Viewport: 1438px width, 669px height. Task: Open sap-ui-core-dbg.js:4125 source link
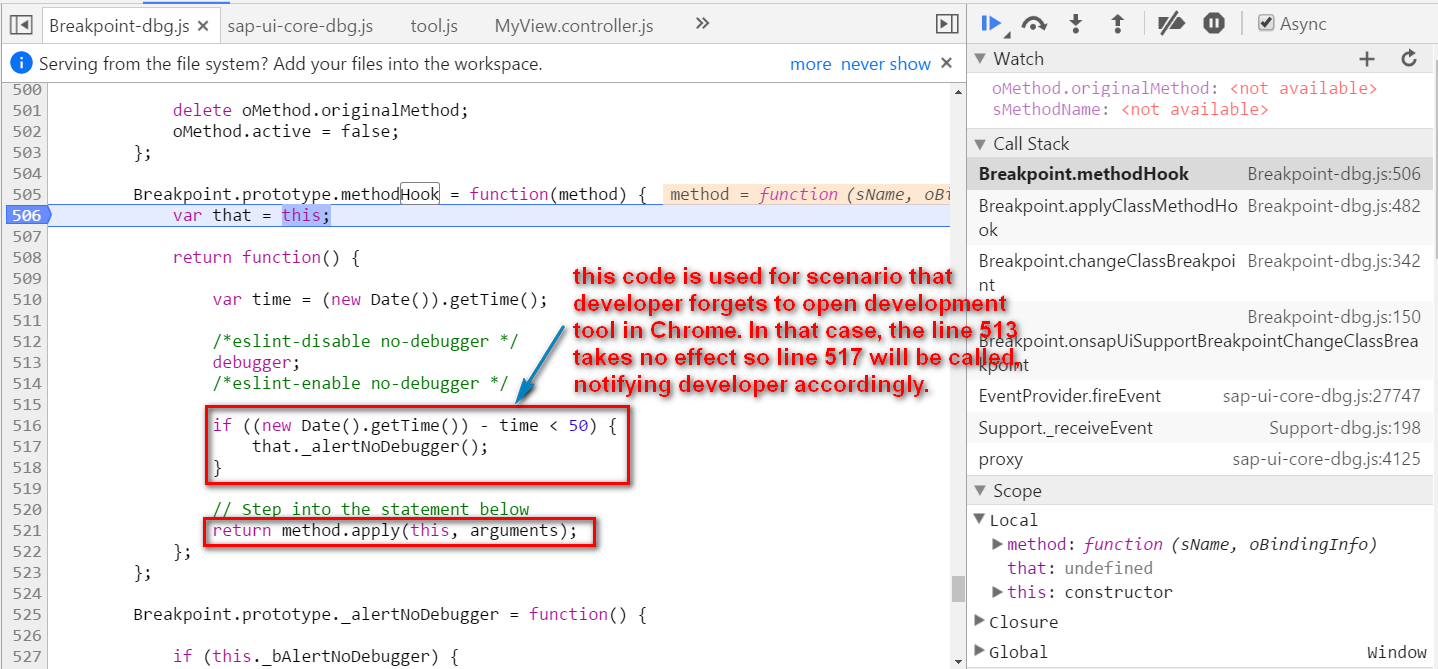tap(1326, 459)
